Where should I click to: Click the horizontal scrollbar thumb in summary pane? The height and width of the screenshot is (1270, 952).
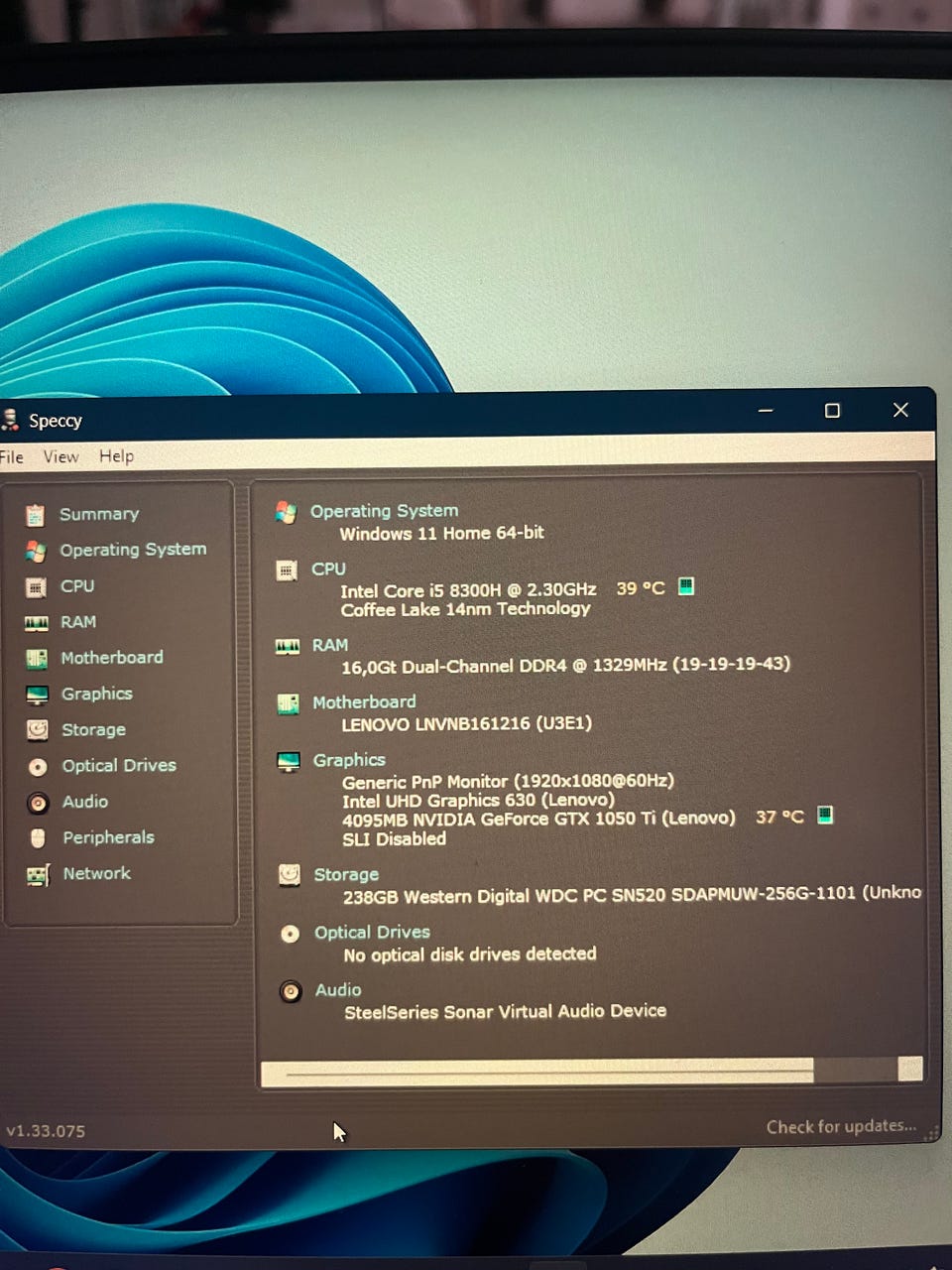click(x=537, y=1071)
